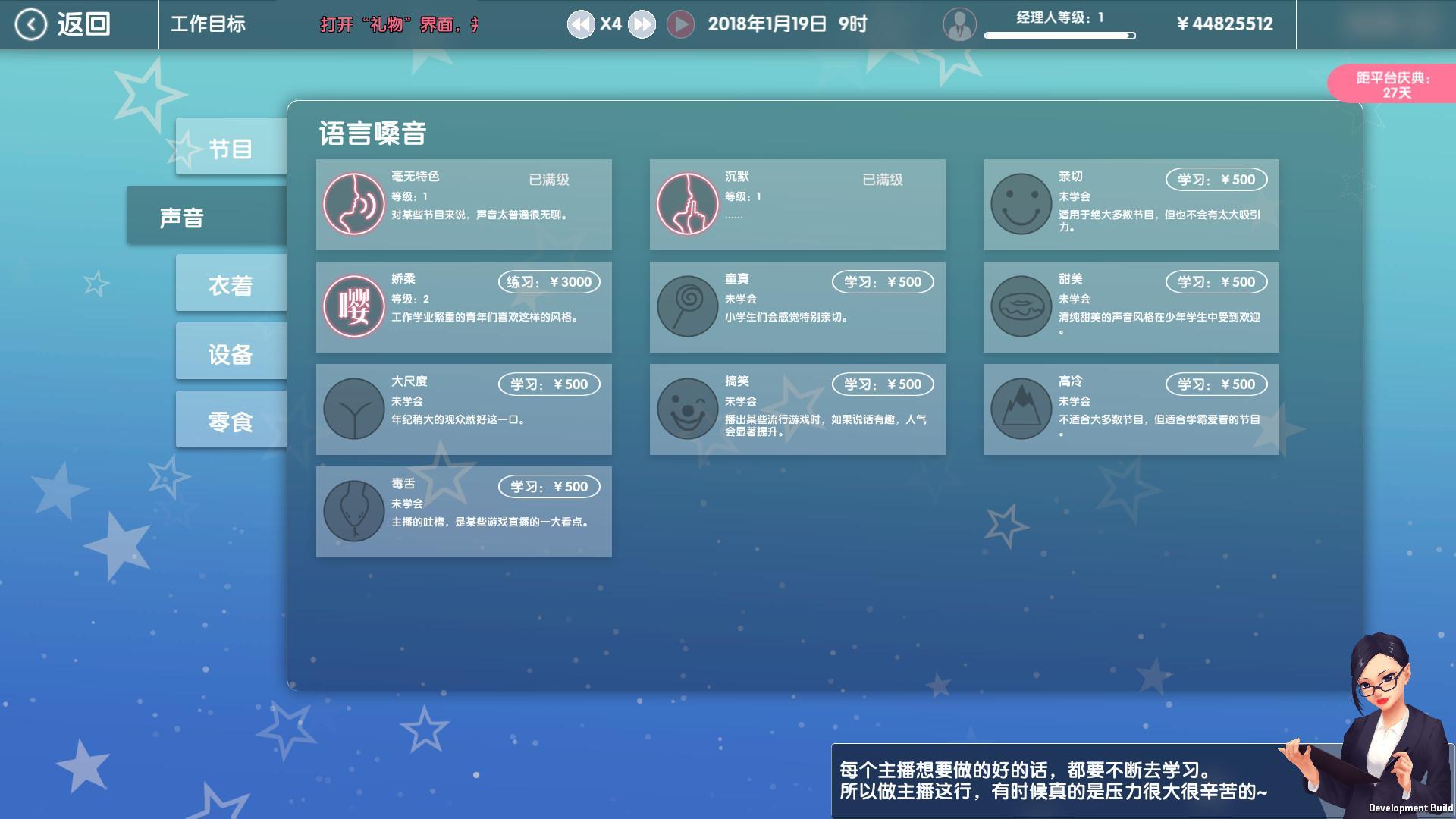The height and width of the screenshot is (819, 1456).
Task: Select the smiley face icon for 亲切
Action: pos(1021,204)
